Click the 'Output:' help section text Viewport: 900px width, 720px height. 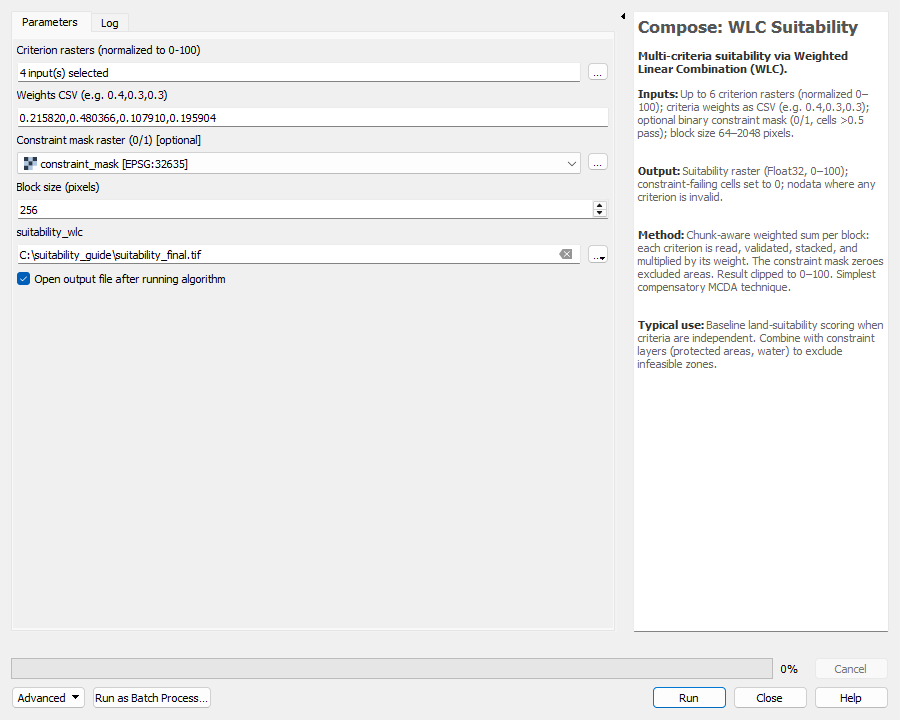[658, 171]
